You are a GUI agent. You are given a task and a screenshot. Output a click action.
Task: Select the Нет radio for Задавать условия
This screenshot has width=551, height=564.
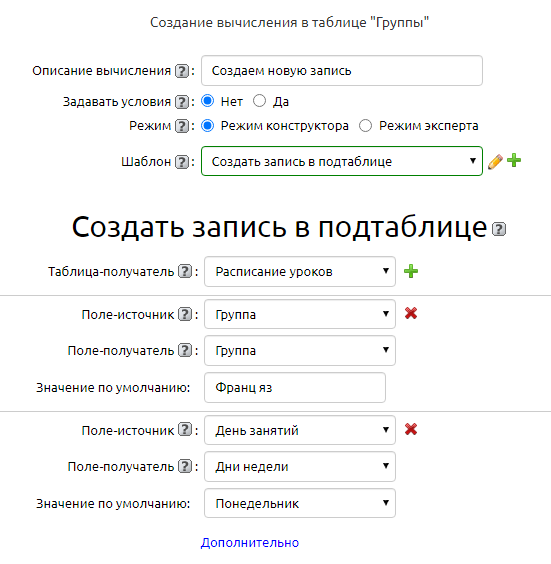(x=208, y=101)
